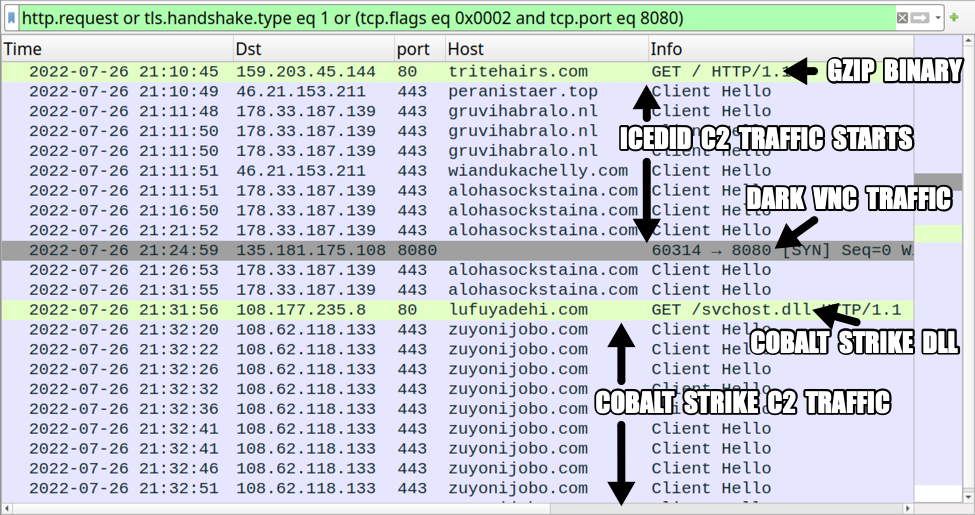
Task: Select the '60314 → 8080' info text
Action: pos(711,251)
